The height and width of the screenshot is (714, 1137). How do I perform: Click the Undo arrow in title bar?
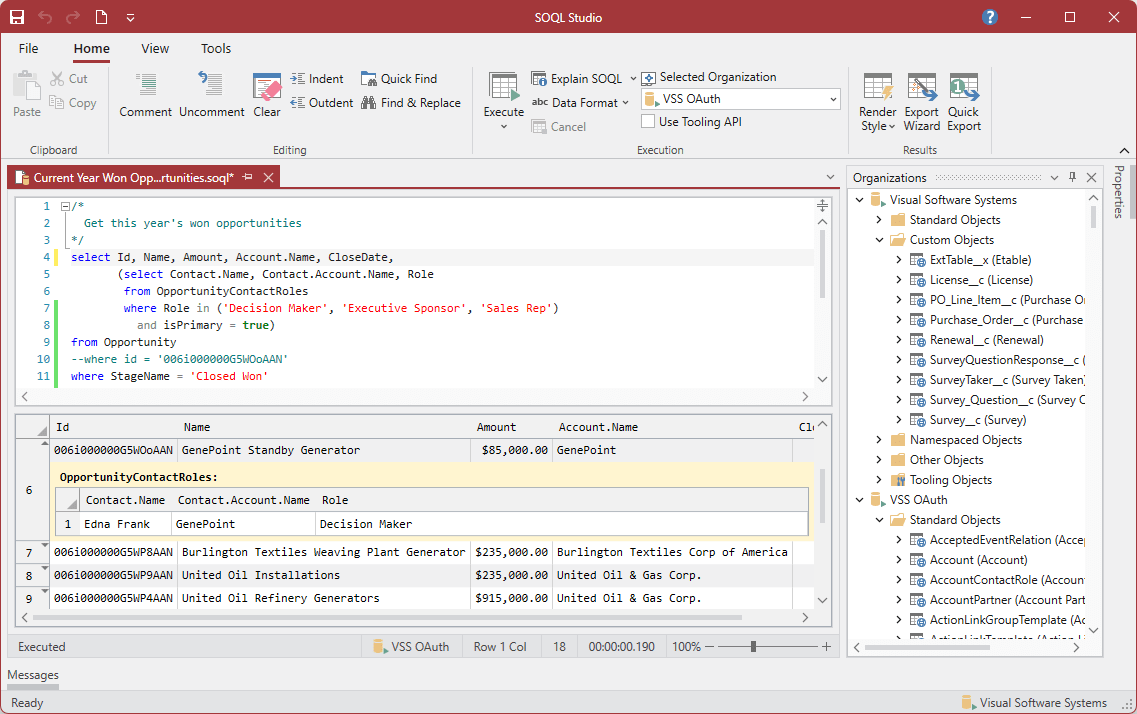click(45, 17)
